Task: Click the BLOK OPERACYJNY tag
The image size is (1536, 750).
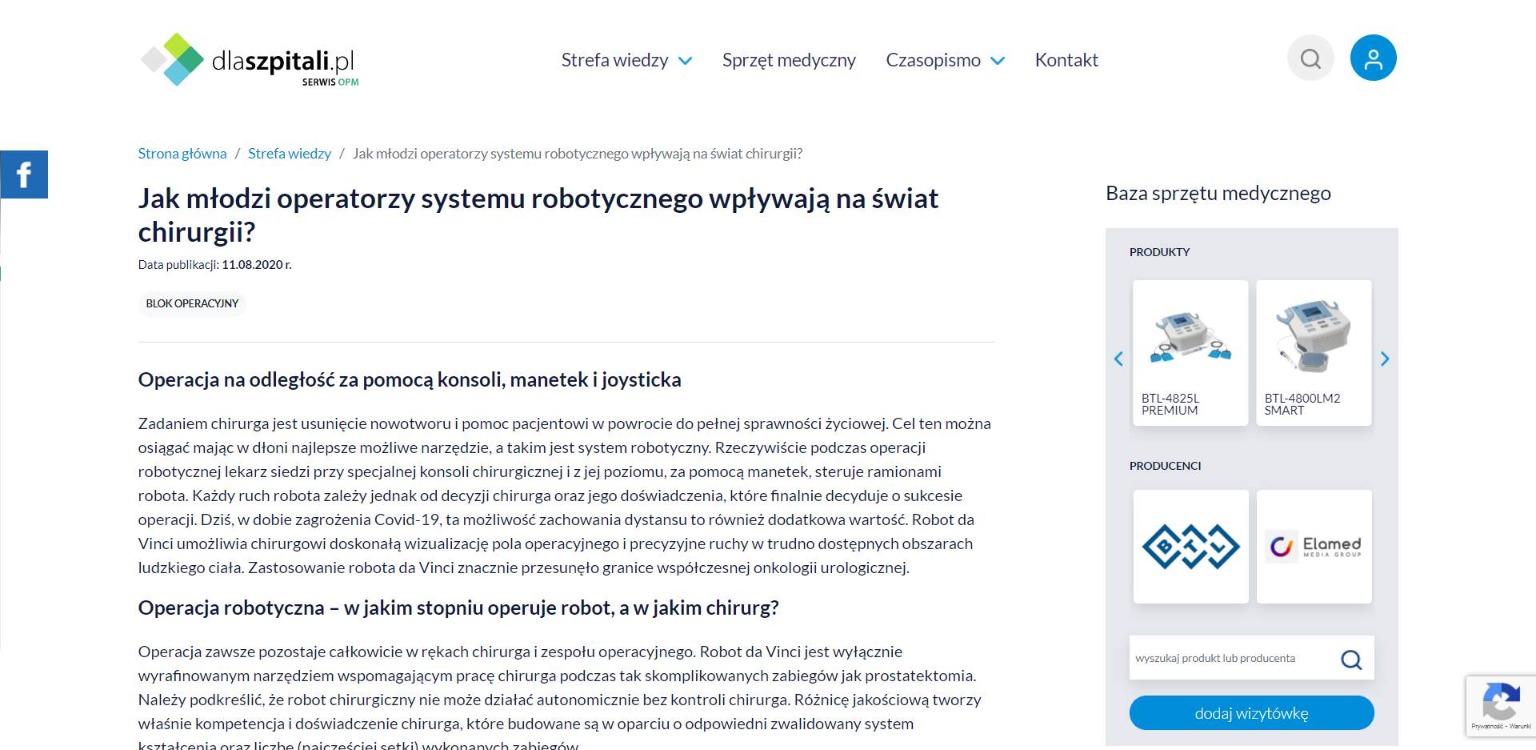Action: 192,303
